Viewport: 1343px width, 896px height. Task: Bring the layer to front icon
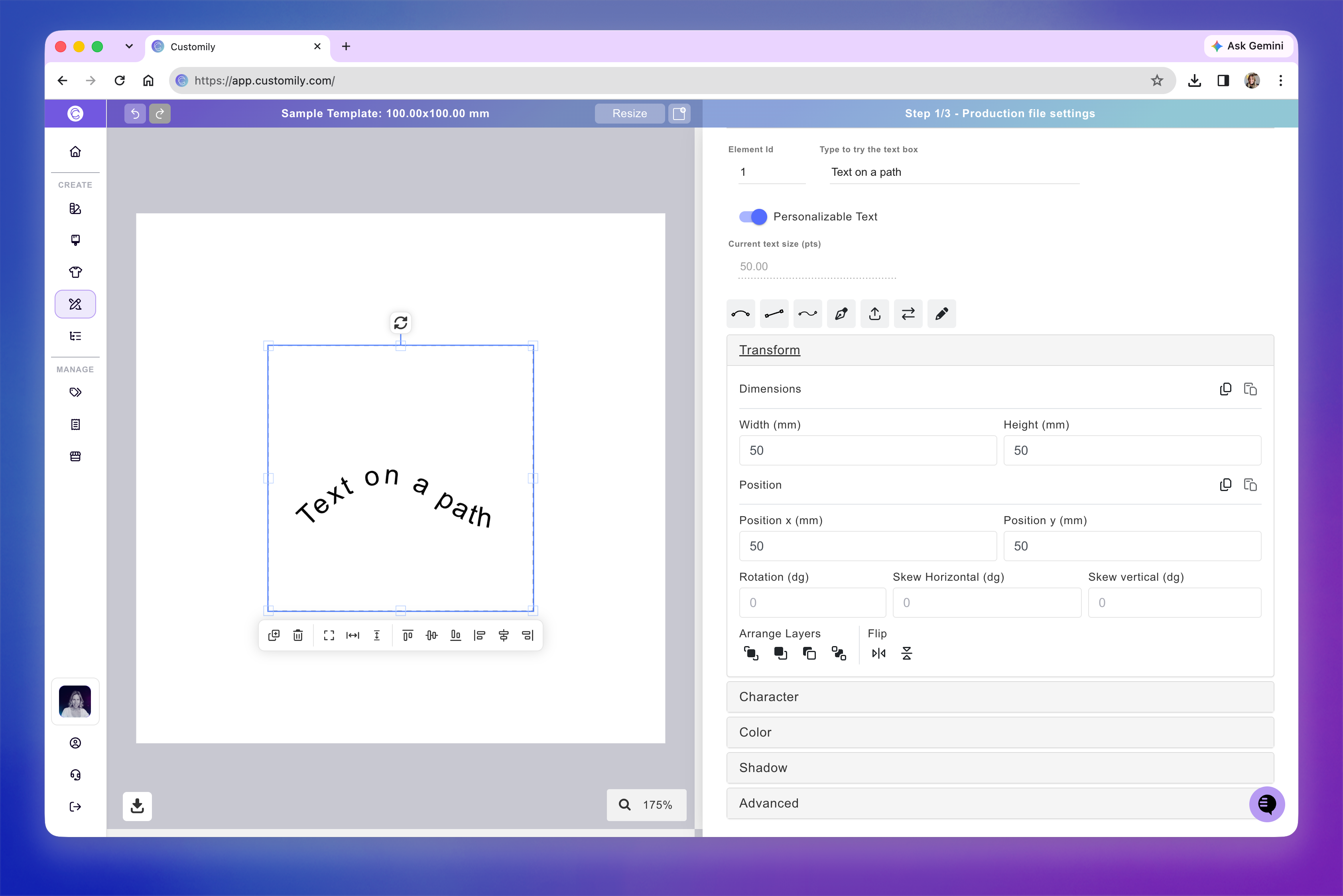(x=751, y=653)
